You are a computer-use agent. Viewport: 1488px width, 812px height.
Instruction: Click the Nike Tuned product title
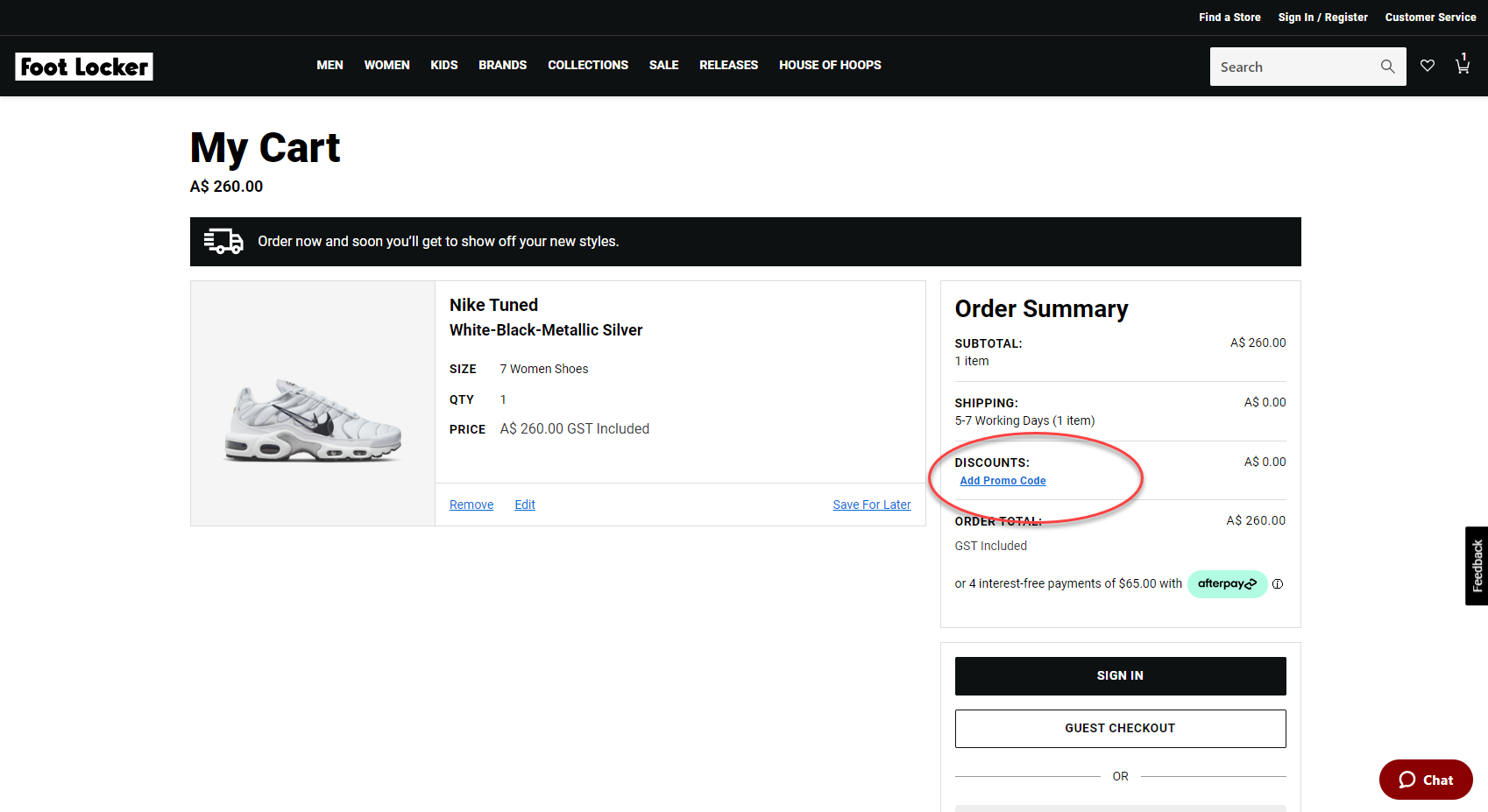click(x=493, y=305)
